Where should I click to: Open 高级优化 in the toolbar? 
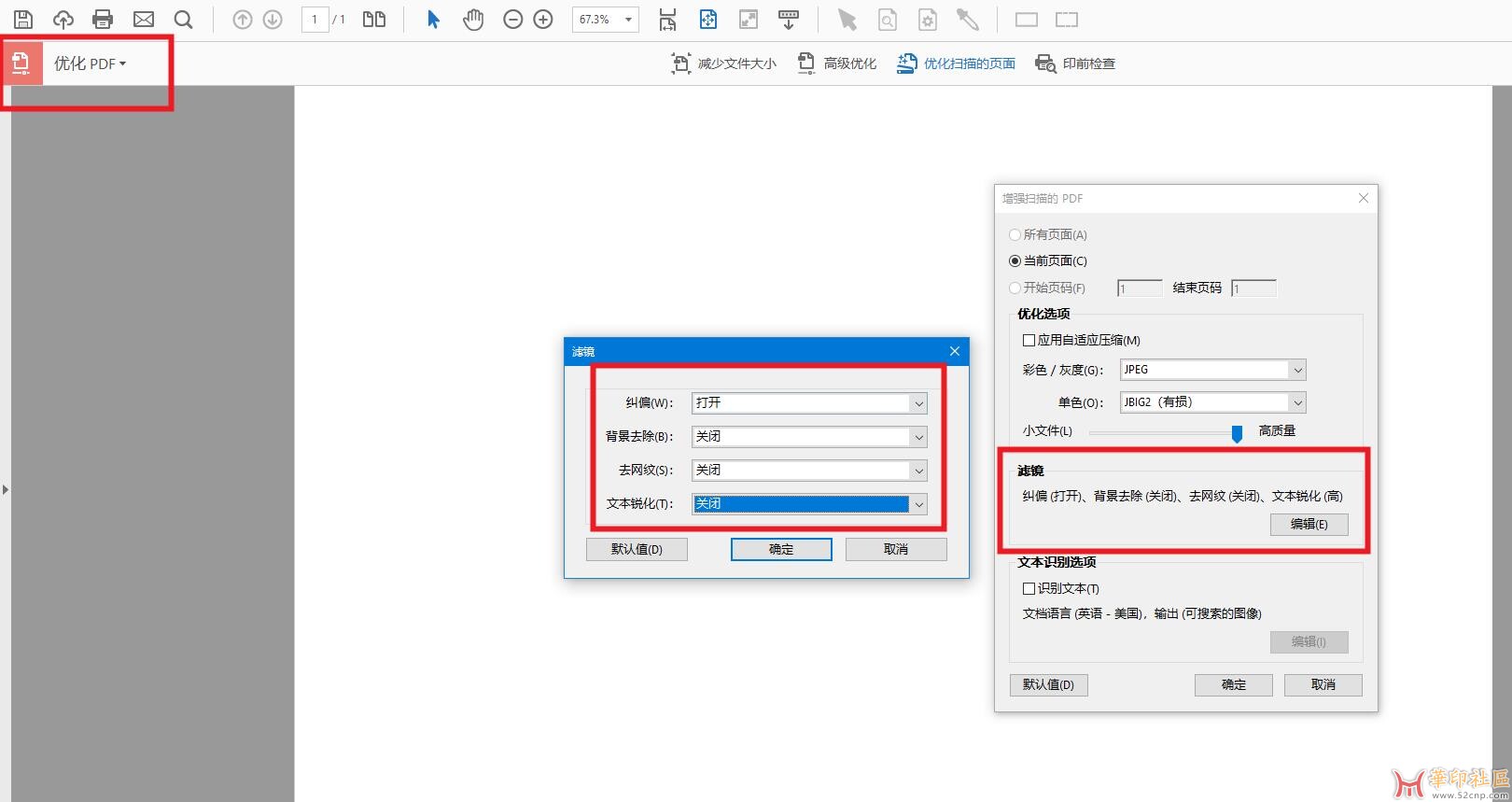click(x=837, y=63)
